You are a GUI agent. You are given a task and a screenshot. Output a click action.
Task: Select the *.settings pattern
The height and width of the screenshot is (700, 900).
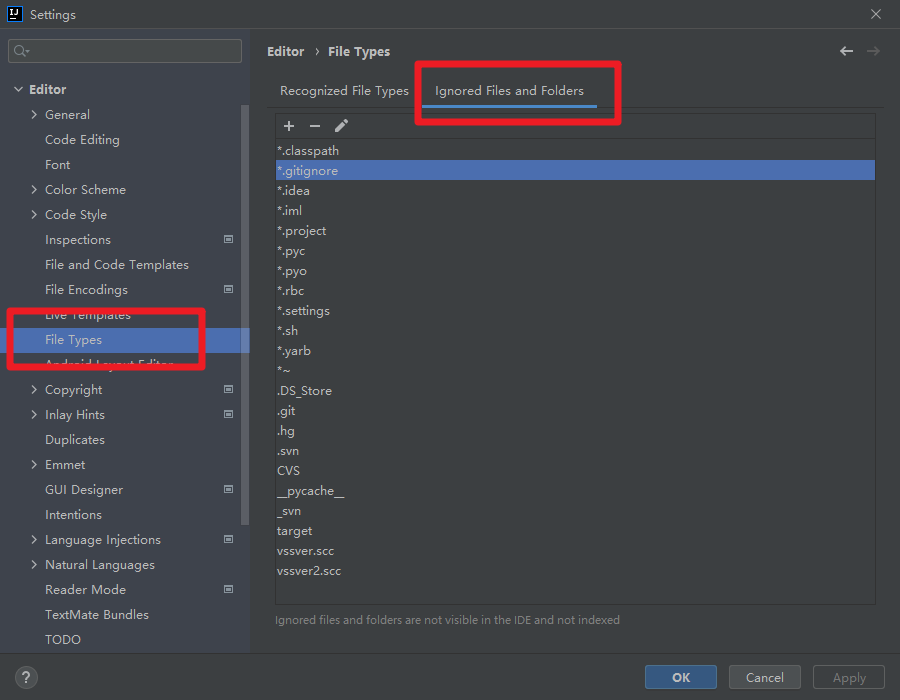pos(575,310)
